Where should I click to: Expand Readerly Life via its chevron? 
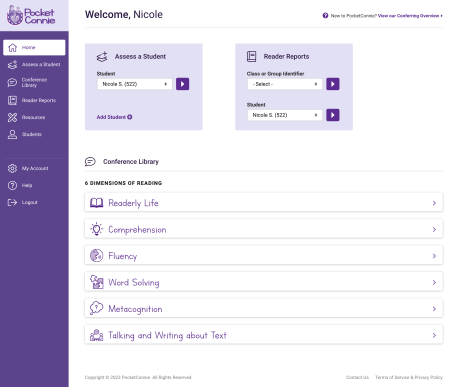[x=434, y=203]
